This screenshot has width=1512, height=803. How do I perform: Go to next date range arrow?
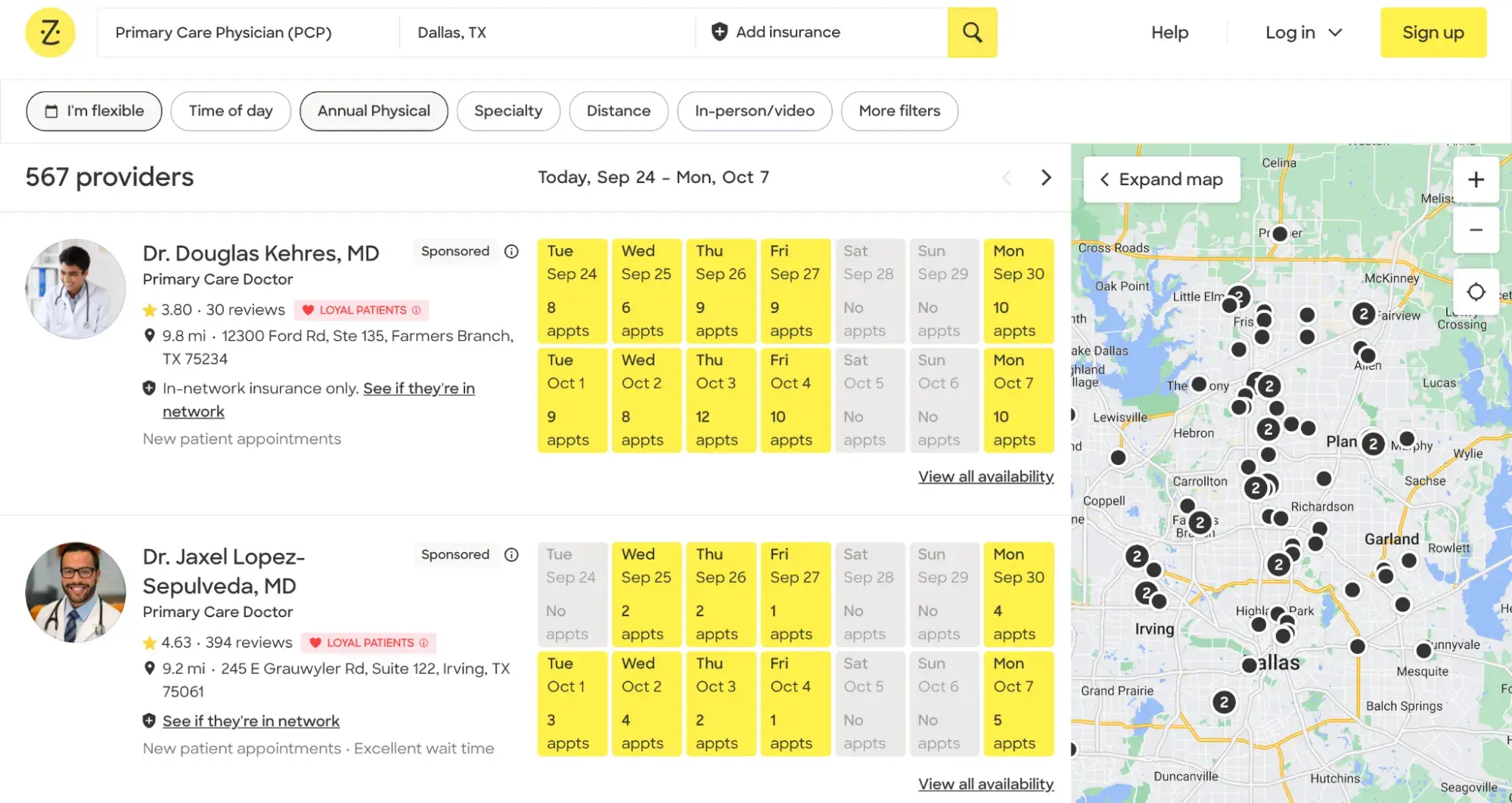click(1046, 178)
